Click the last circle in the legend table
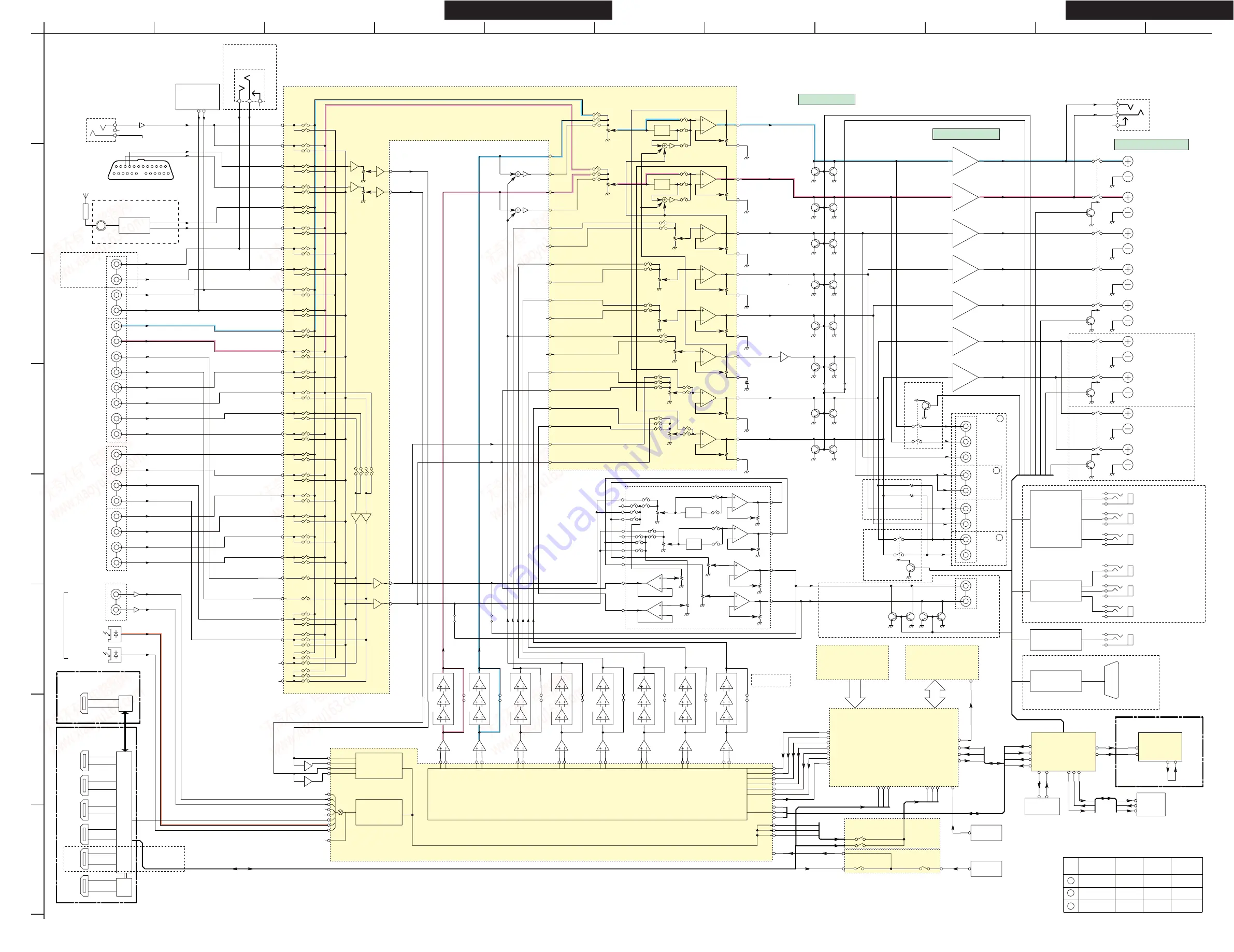This screenshot has height=952, width=1234. (x=1071, y=906)
